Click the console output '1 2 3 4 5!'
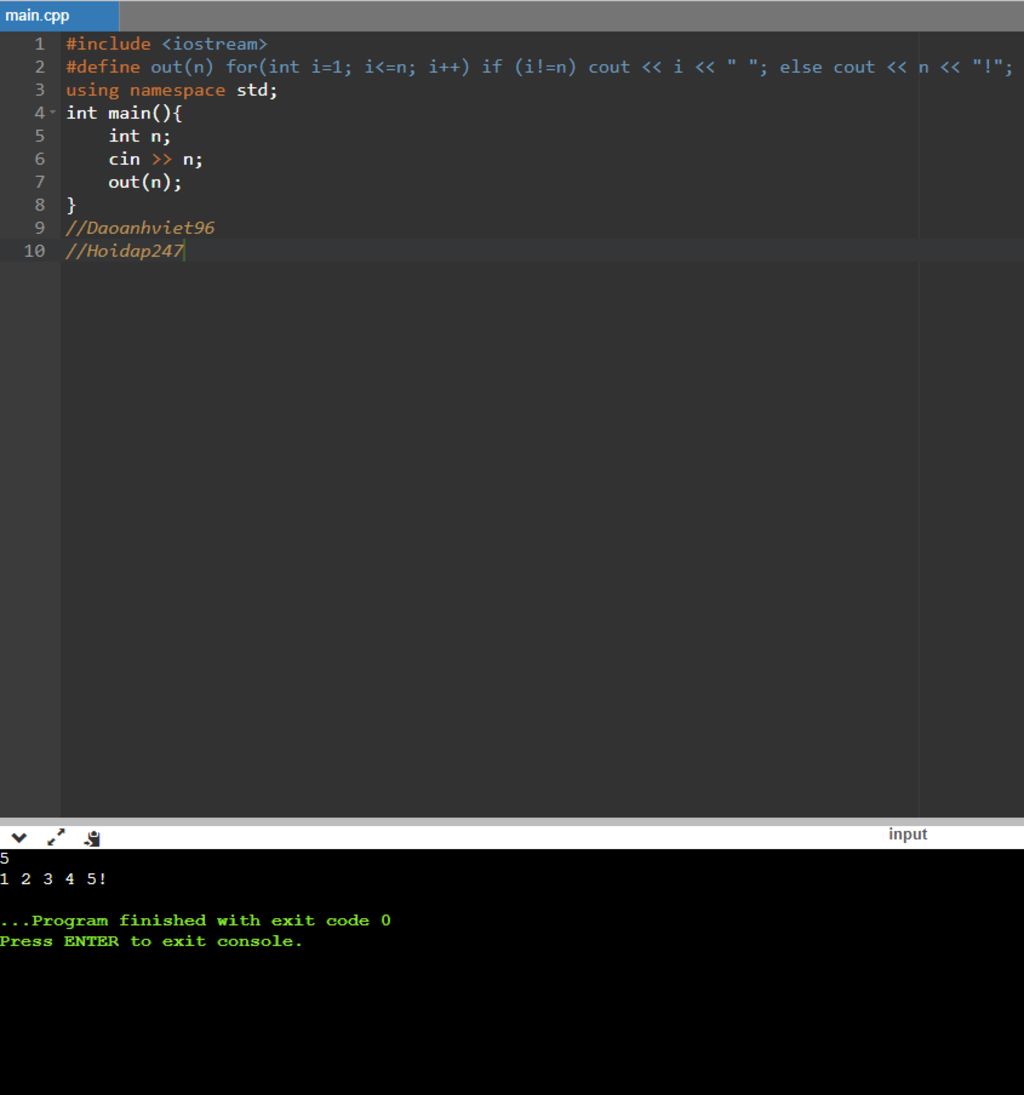 point(54,879)
